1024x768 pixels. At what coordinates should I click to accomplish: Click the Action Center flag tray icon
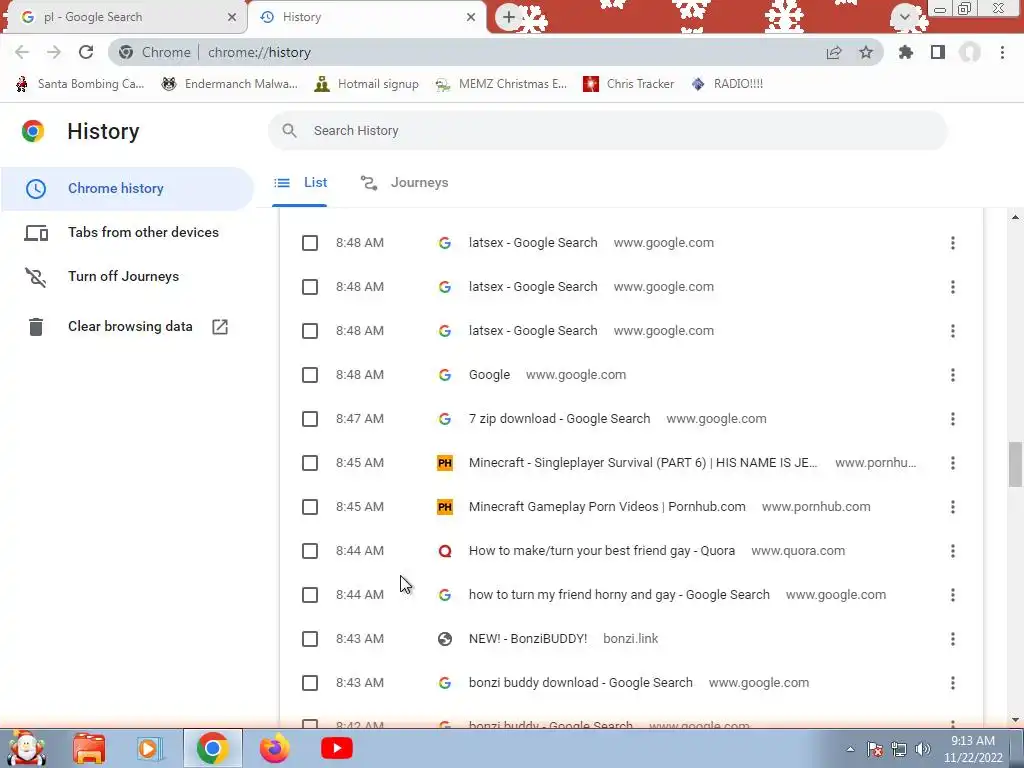tap(875, 749)
